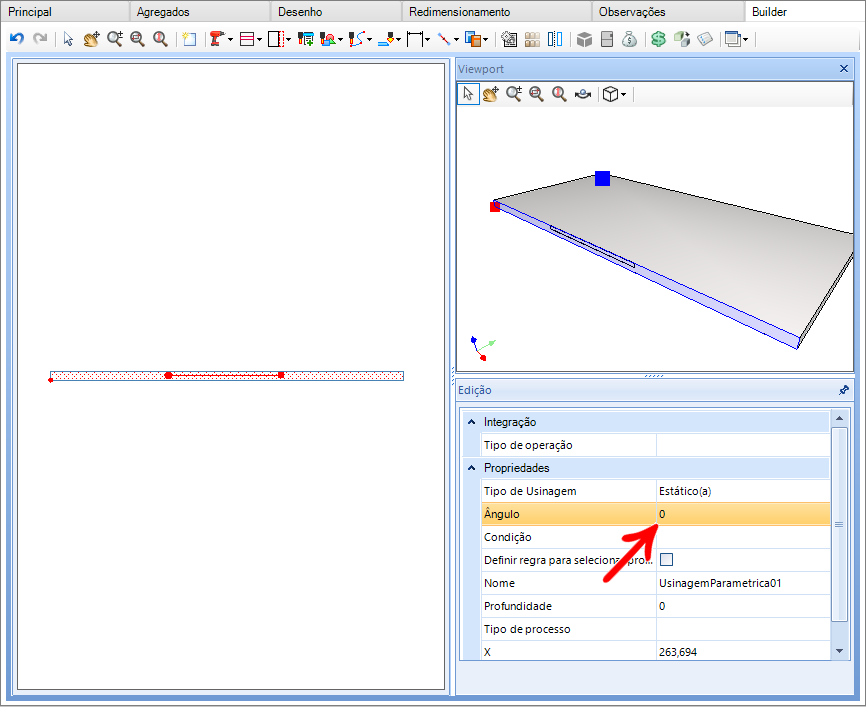This screenshot has height=707, width=866.
Task: Open the Observações tab
Action: pyautogui.click(x=632, y=12)
